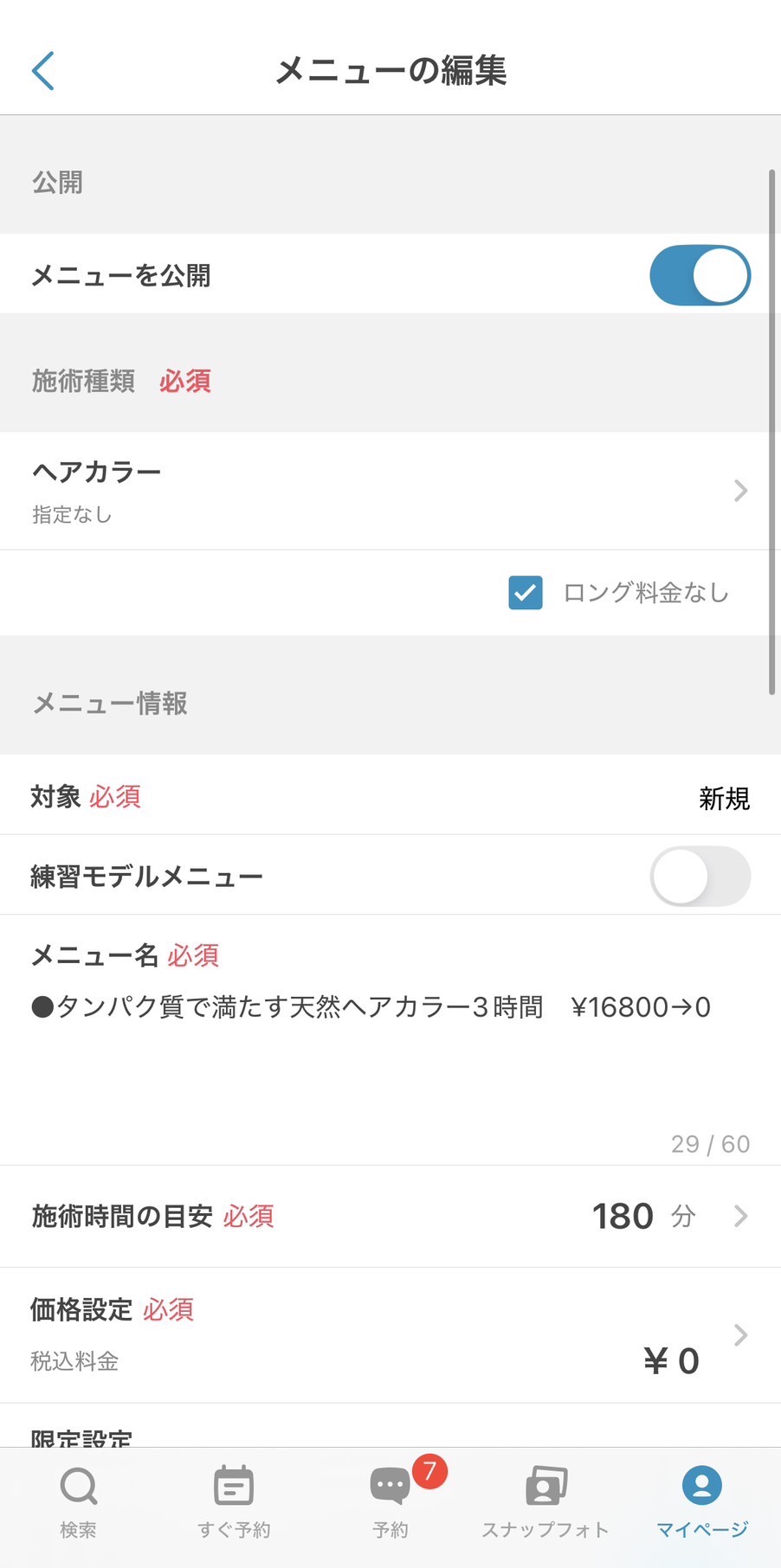This screenshot has height=1568, width=781.
Task: Tap the 新規 target value
Action: pos(724,798)
